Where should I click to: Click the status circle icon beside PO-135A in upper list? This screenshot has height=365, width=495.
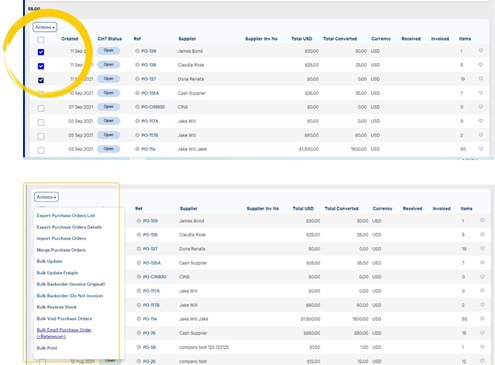137,93
